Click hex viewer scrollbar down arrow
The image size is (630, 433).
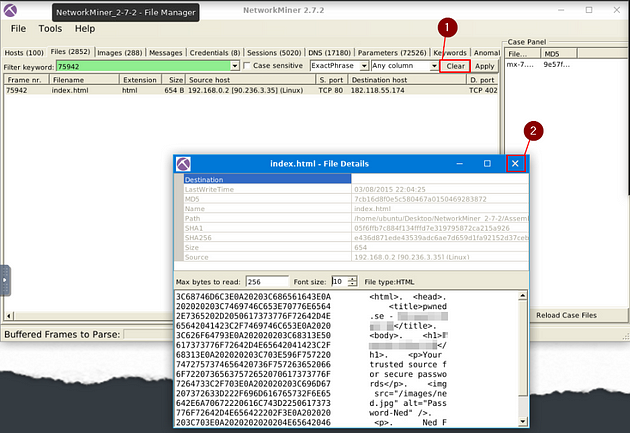click(522, 421)
